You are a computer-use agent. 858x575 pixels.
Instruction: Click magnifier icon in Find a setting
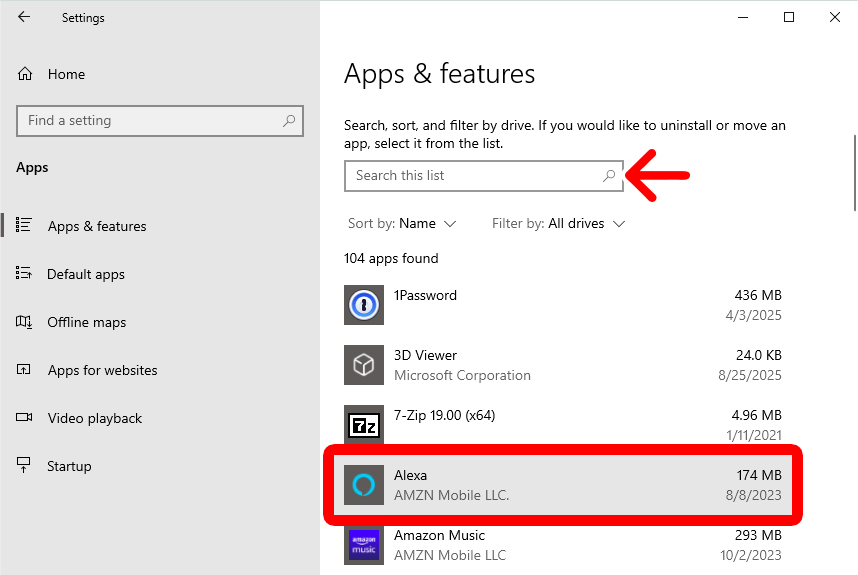pos(289,121)
